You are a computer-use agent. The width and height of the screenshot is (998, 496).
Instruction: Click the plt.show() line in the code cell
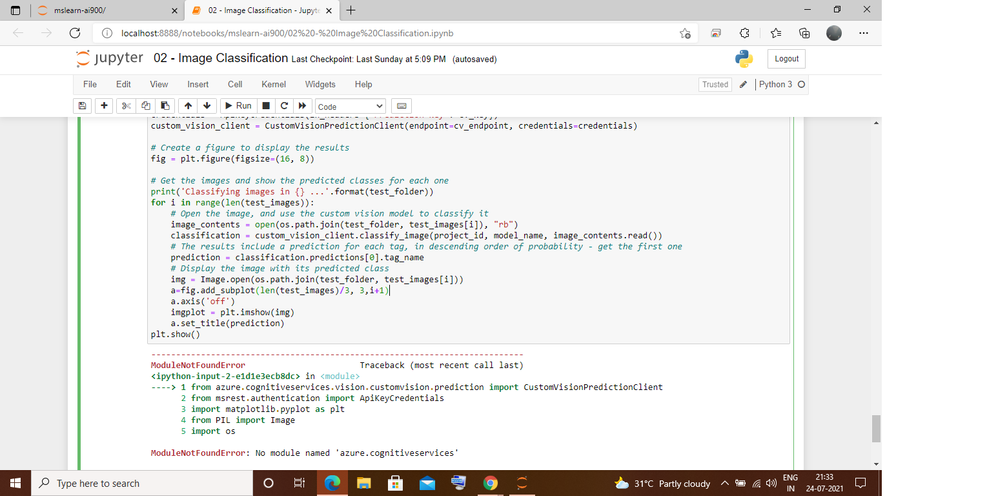(175, 334)
